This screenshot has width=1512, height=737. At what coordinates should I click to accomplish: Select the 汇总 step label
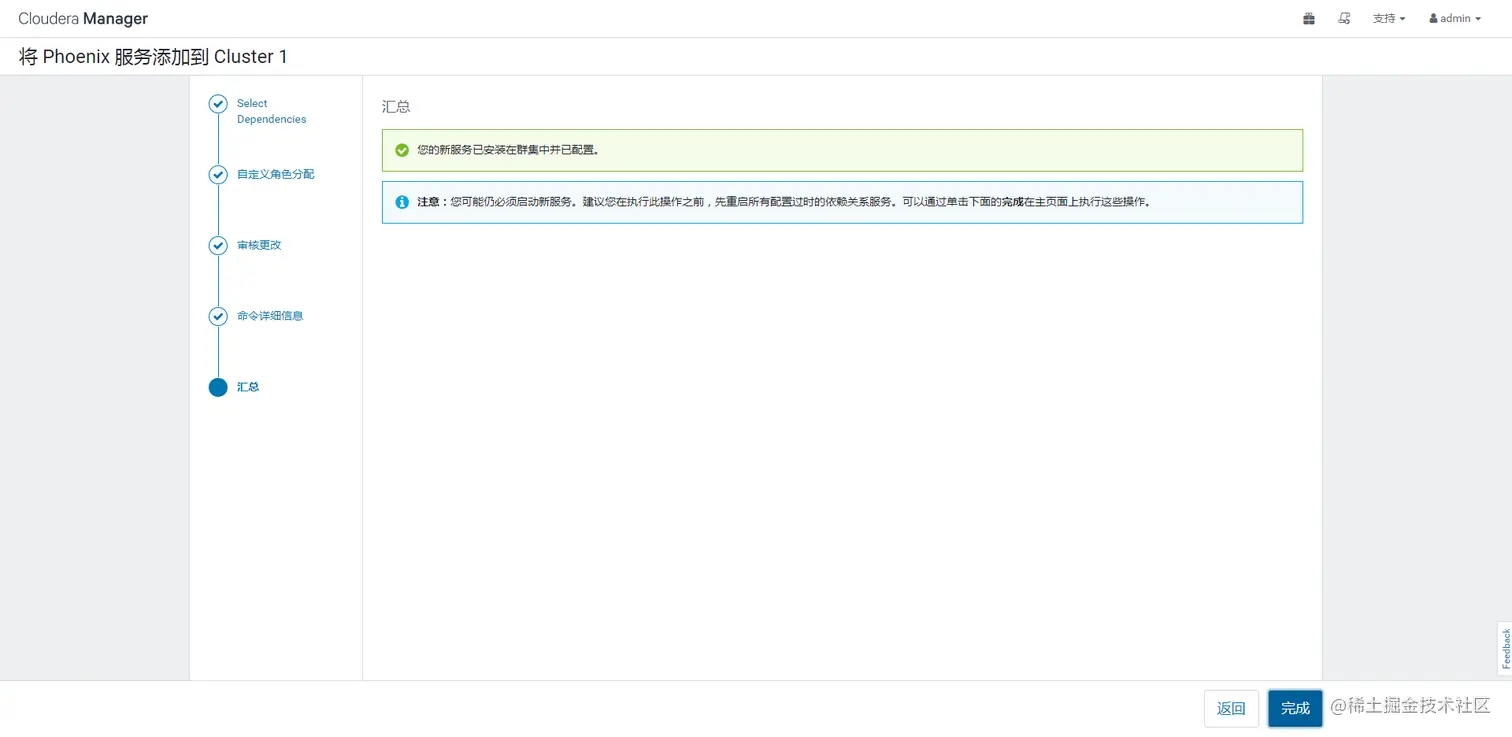click(x=248, y=387)
